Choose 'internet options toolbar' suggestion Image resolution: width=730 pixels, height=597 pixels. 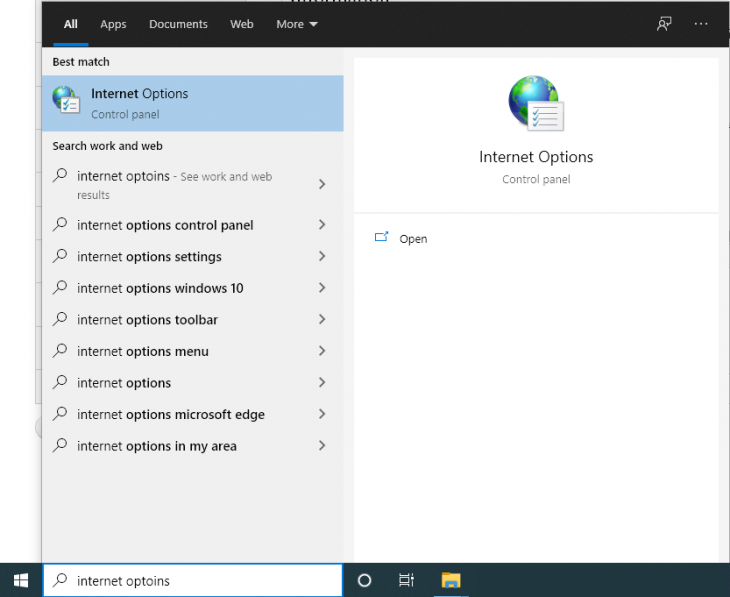(x=193, y=320)
